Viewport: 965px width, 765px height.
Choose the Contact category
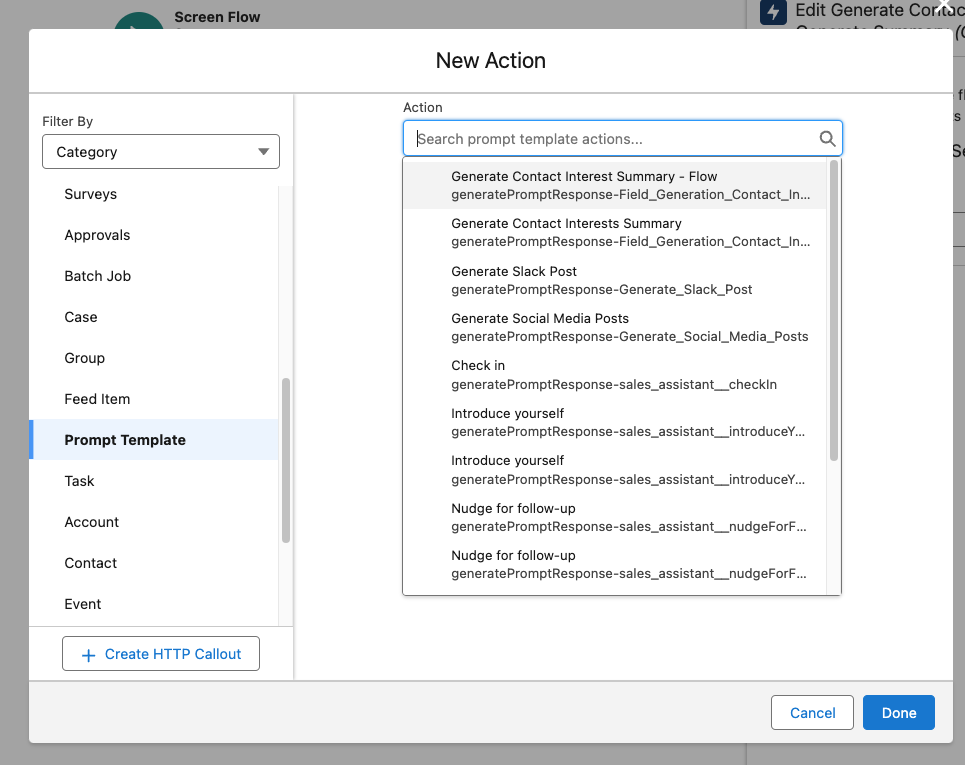coord(154,563)
